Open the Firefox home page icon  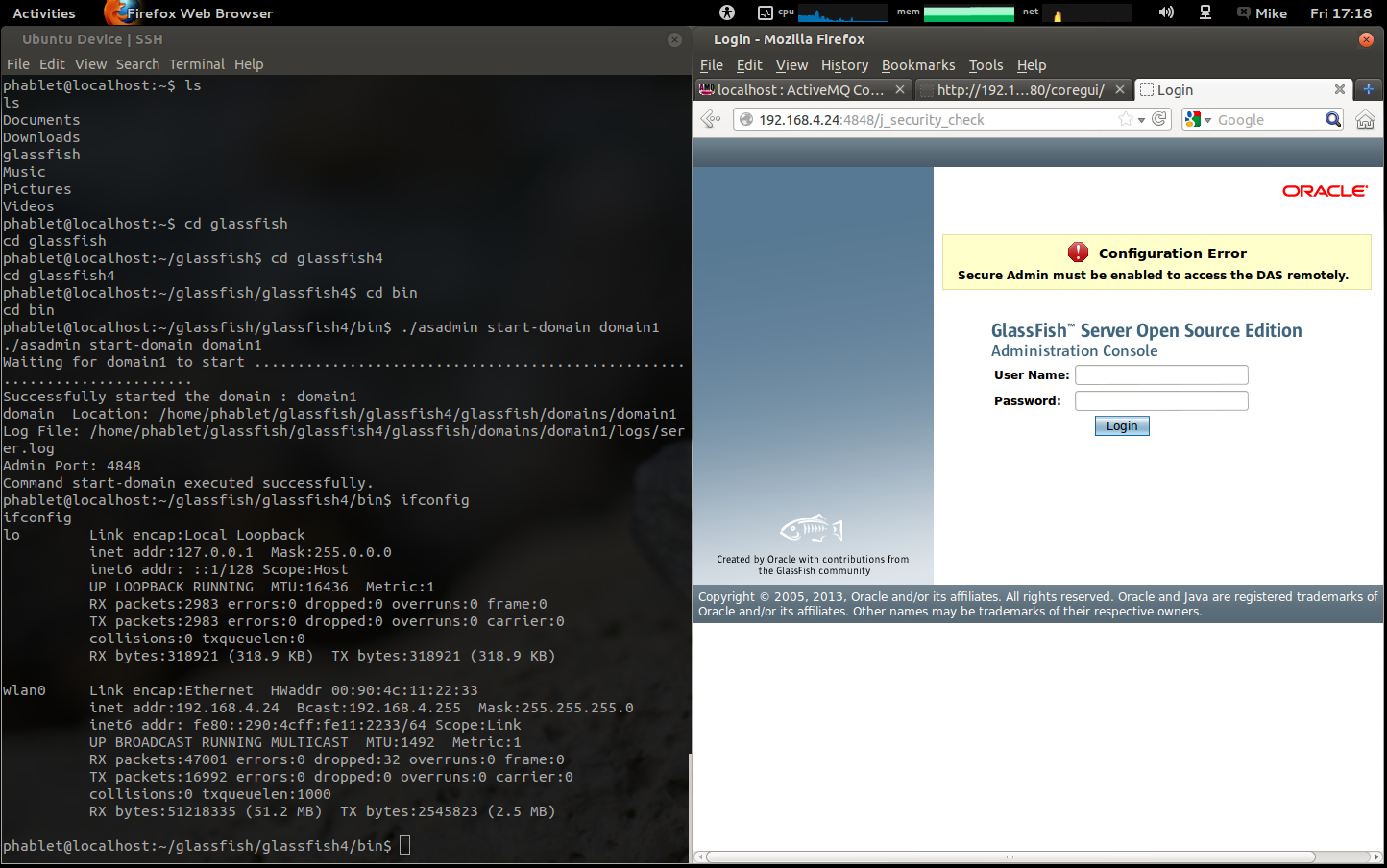[x=1365, y=119]
